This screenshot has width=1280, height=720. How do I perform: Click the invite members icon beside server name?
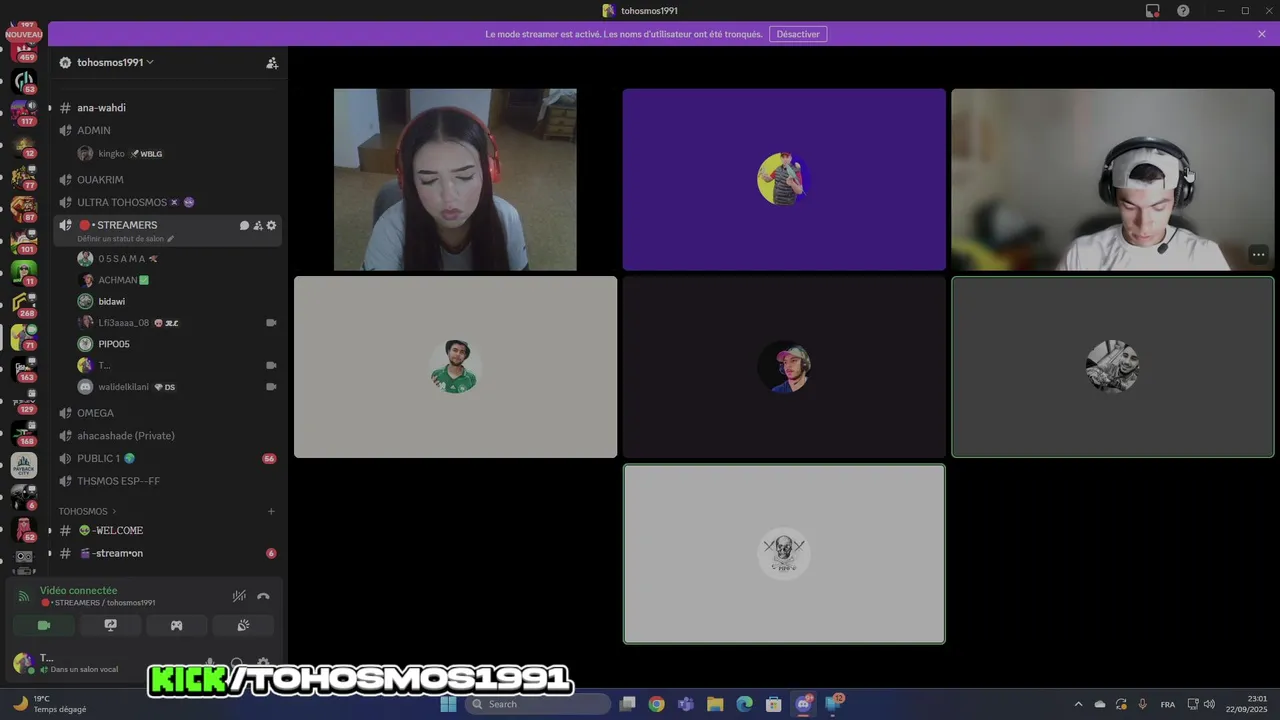click(x=272, y=62)
